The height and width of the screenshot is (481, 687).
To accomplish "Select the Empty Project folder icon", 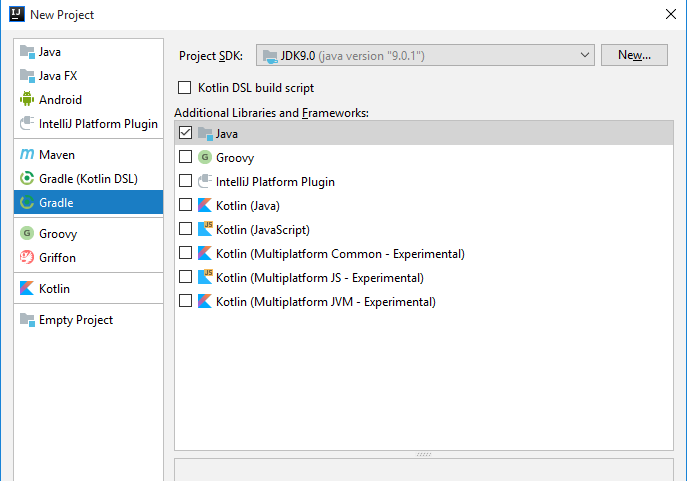I will coord(27,320).
